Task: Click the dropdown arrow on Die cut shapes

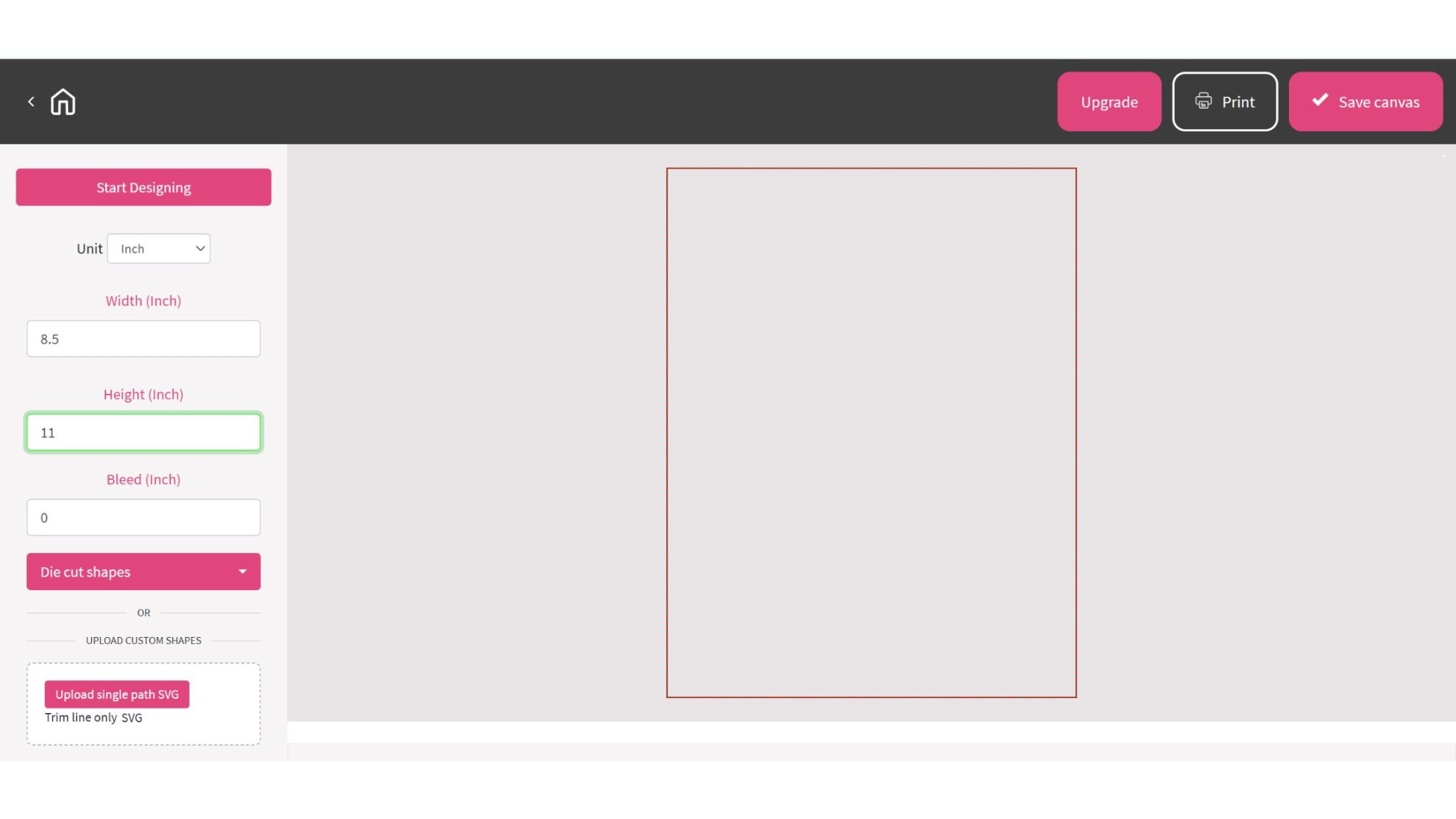Action: point(242,571)
